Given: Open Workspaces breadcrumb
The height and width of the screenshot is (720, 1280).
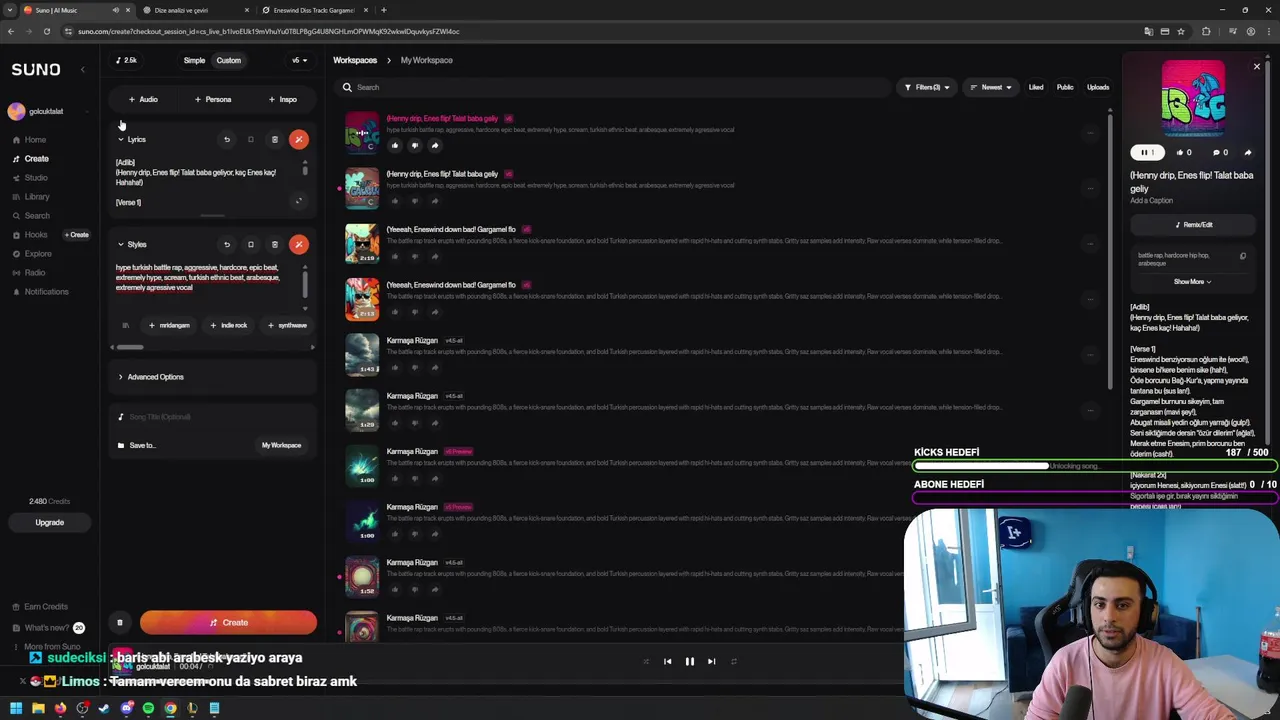Looking at the screenshot, I should click(x=355, y=60).
